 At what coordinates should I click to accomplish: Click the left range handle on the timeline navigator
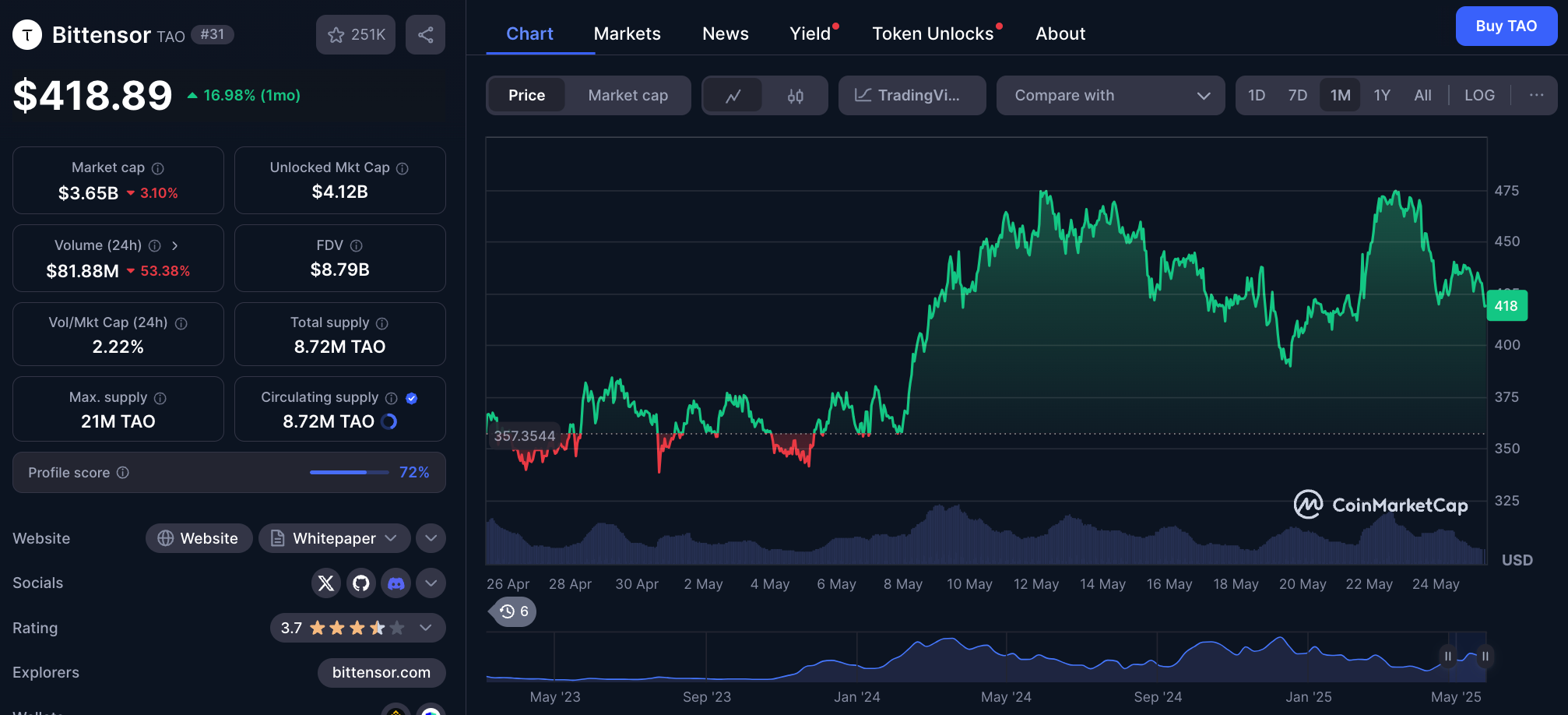1447,656
